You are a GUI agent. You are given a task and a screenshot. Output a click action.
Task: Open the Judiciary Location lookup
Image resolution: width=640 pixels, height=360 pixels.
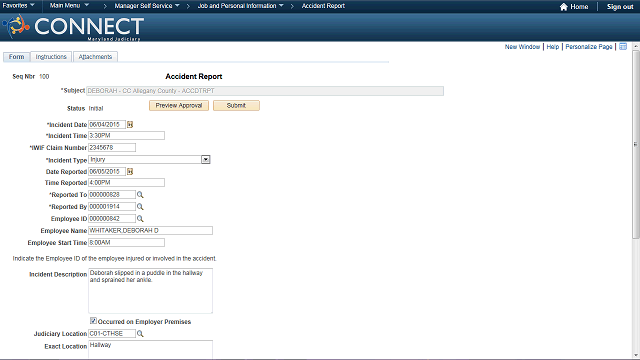(x=140, y=334)
